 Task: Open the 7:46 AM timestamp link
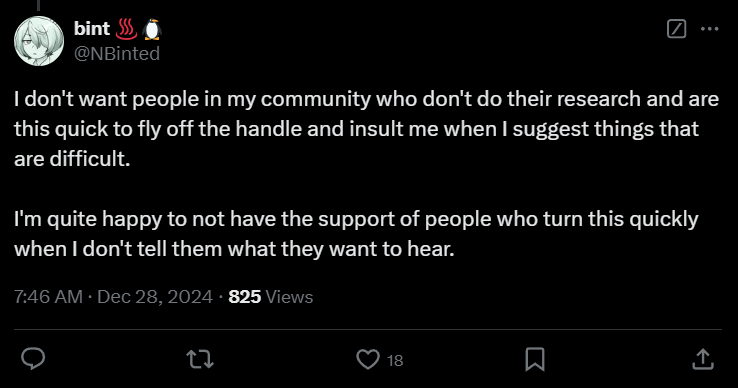click(x=48, y=297)
